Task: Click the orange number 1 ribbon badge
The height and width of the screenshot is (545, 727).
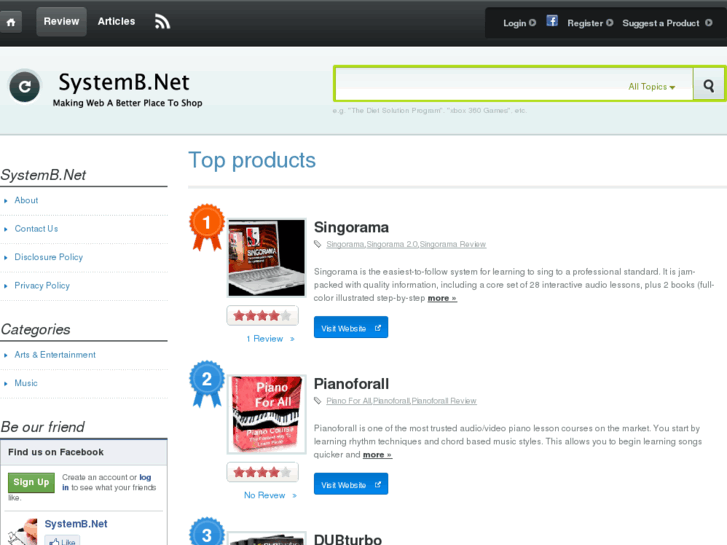Action: click(x=207, y=227)
